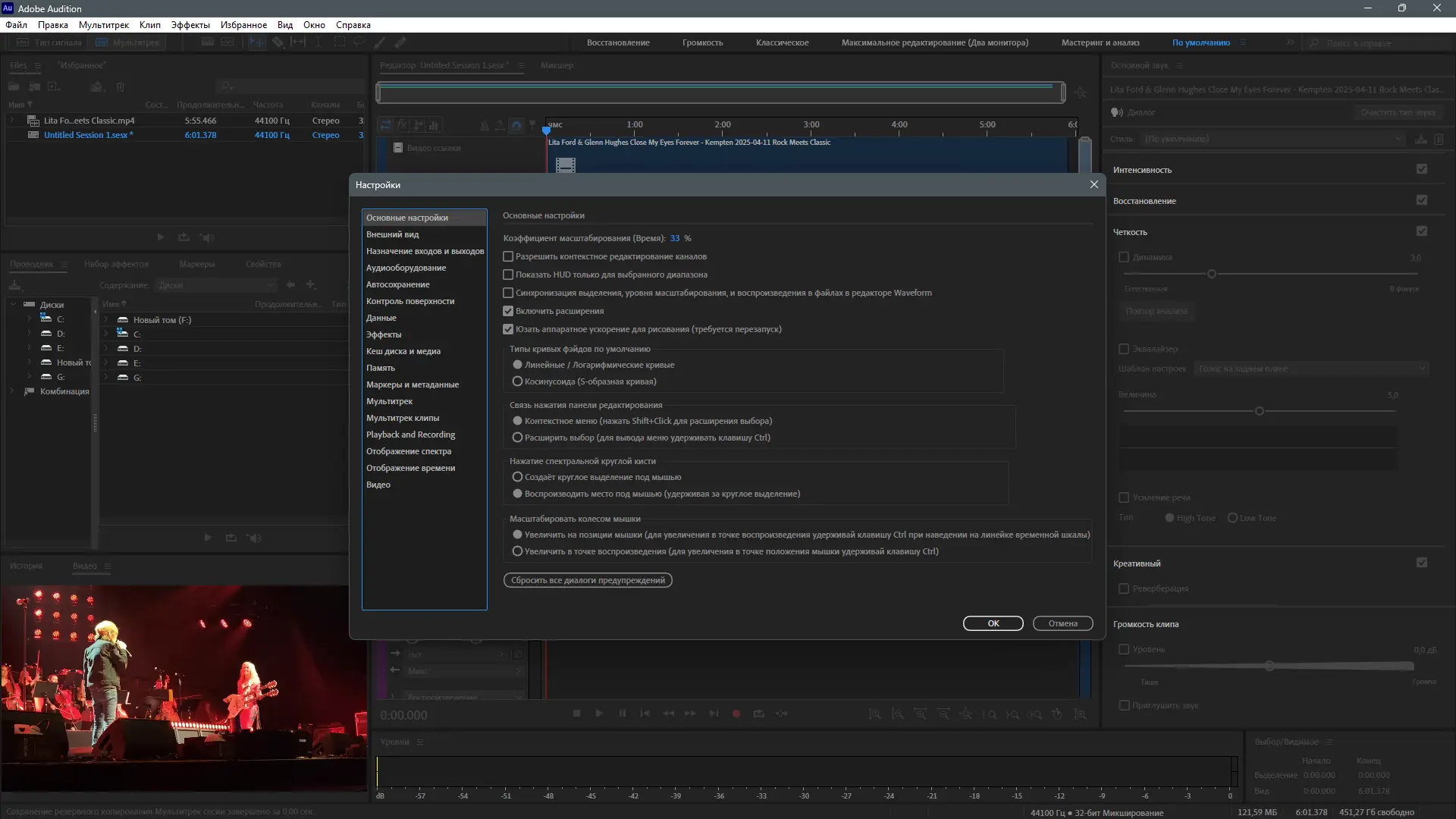The height and width of the screenshot is (819, 1456).
Task: Toggle loop playback icon in transport
Action: tap(758, 714)
